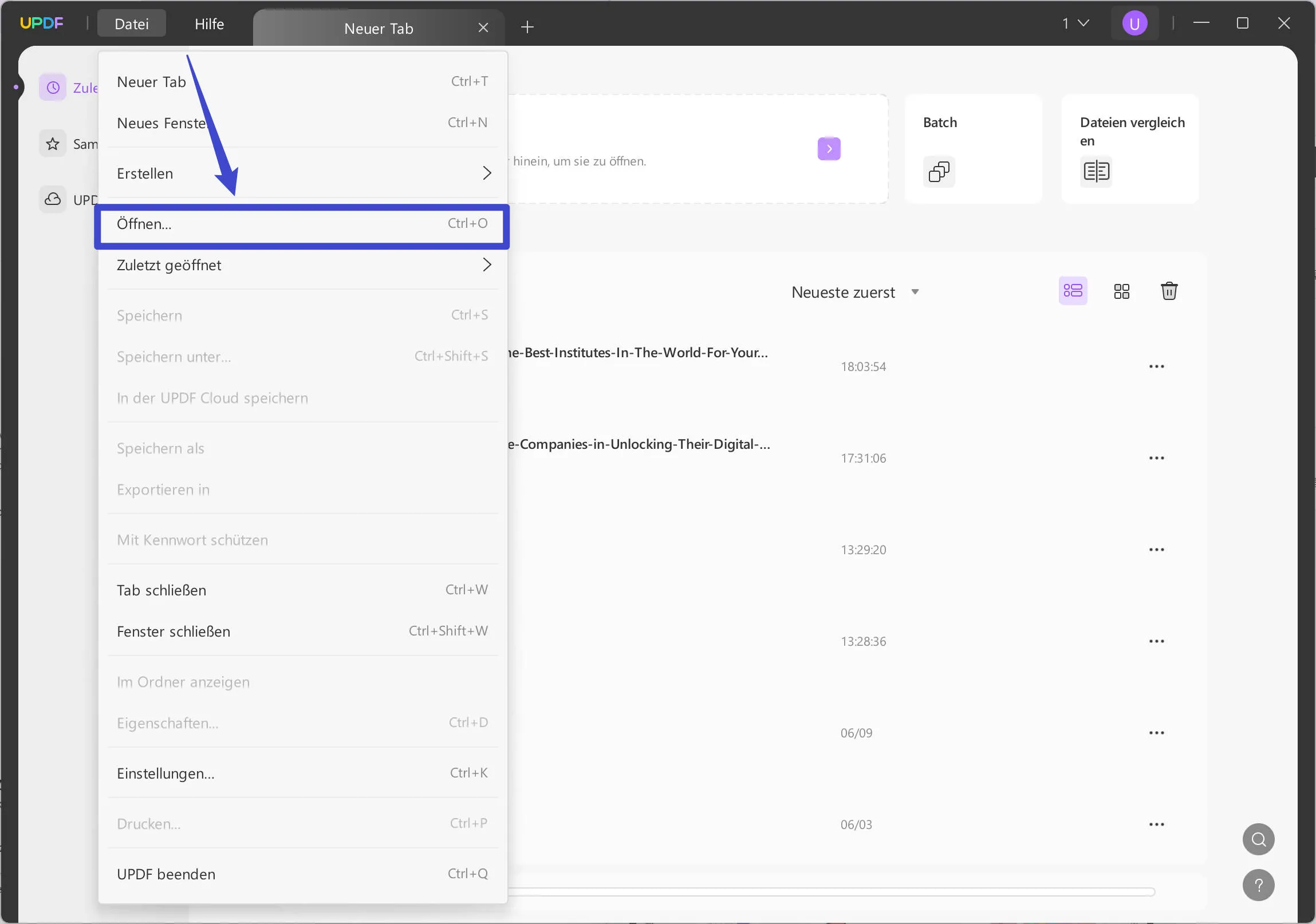The height and width of the screenshot is (924, 1316).
Task: Select UPDF beenden to quit application
Action: point(166,873)
